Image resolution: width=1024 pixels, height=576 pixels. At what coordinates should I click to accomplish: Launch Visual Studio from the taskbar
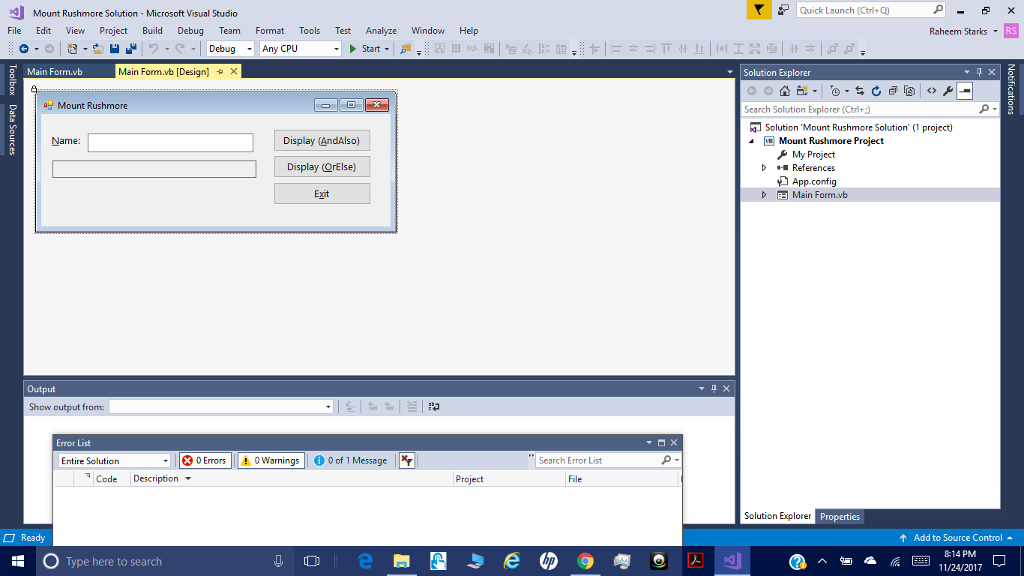[733, 561]
